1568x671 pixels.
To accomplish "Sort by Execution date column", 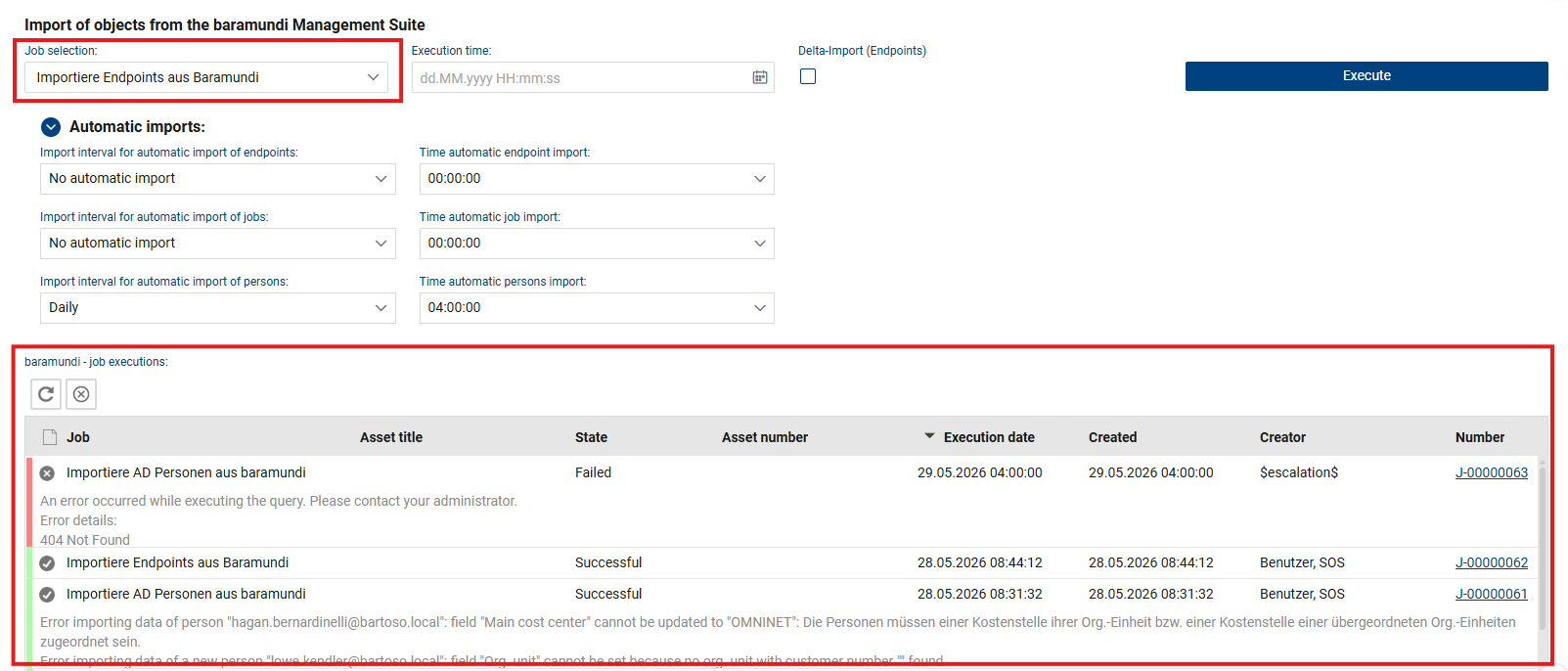I will pos(989,437).
